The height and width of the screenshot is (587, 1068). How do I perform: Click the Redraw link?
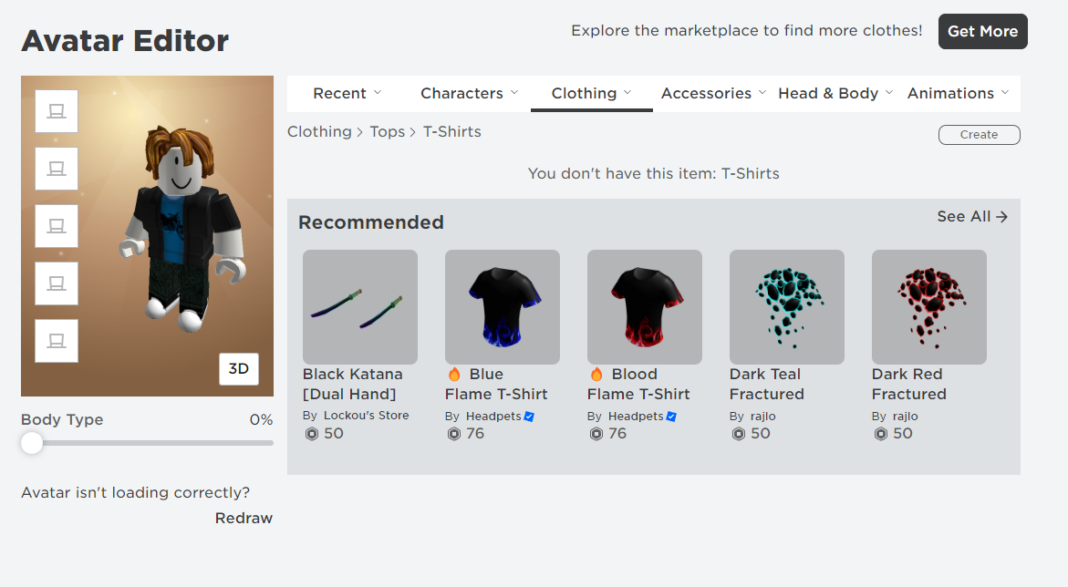243,518
